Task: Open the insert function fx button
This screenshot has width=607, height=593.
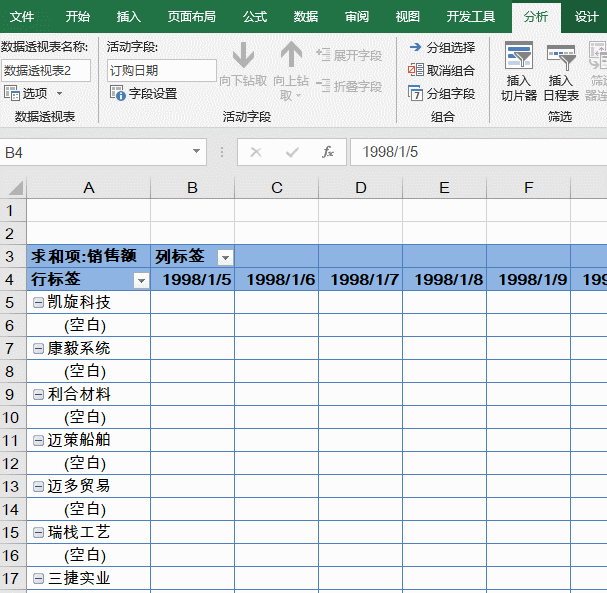Action: (x=328, y=152)
